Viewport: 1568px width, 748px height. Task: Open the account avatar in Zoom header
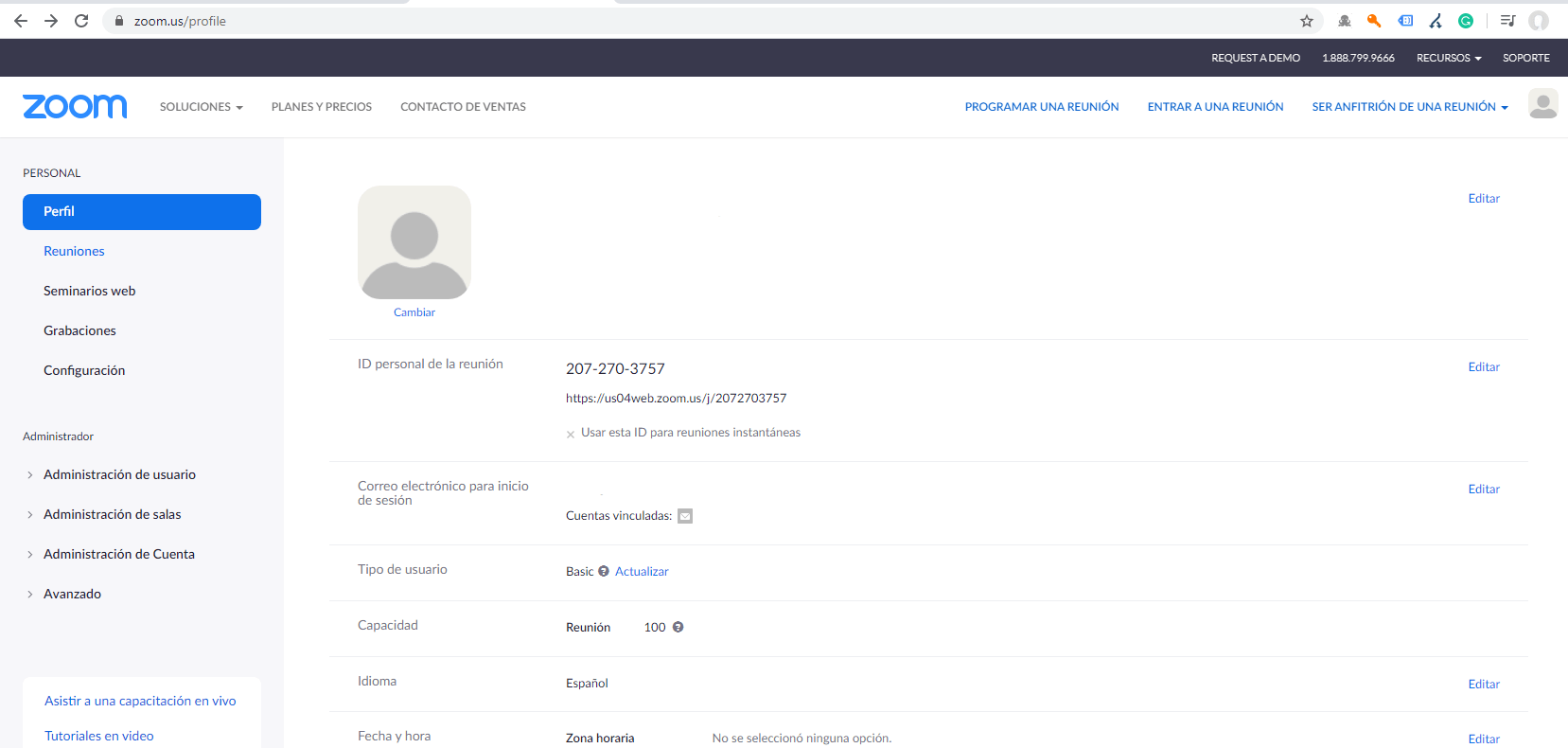(x=1543, y=104)
